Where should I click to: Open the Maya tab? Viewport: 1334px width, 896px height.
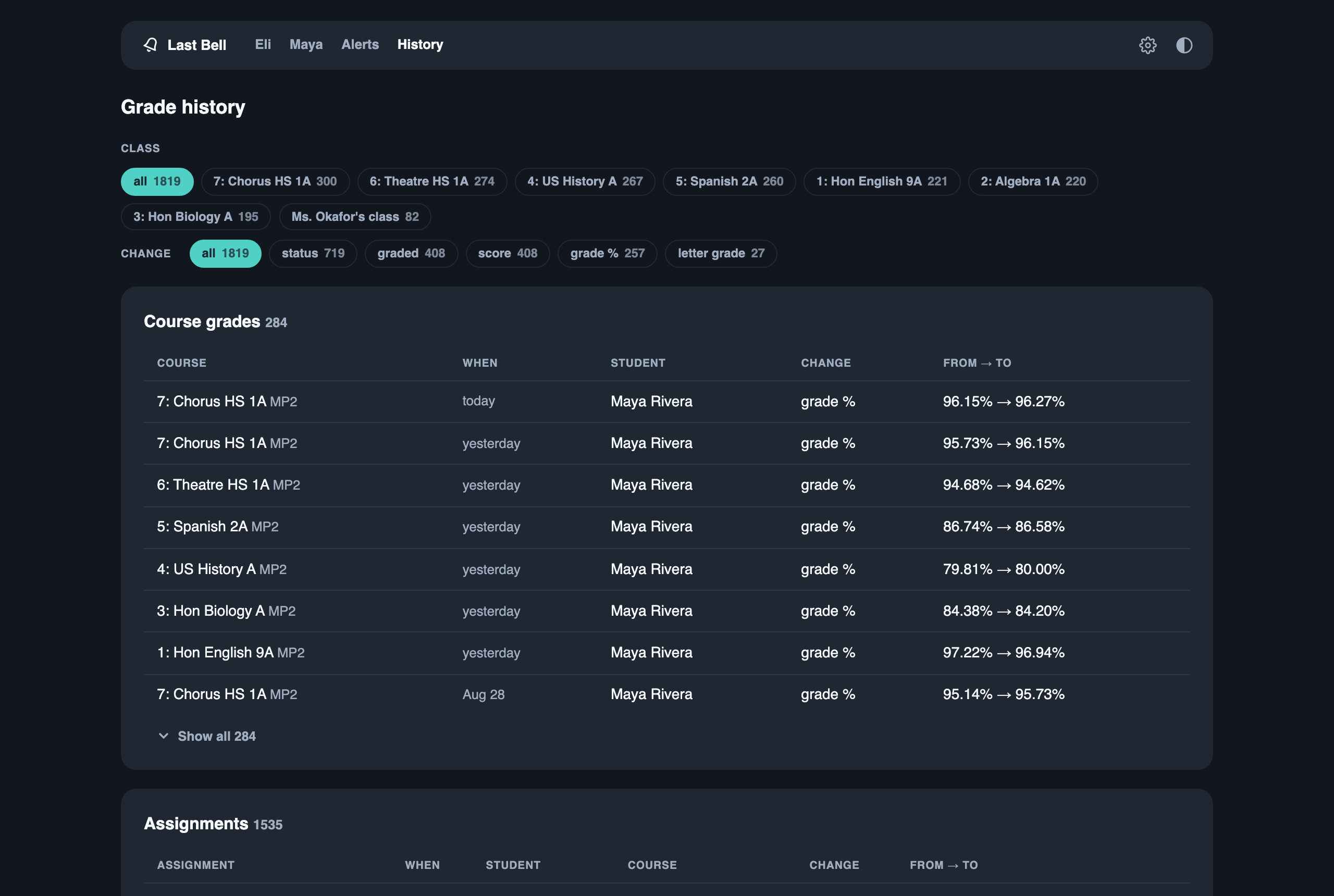tap(306, 45)
